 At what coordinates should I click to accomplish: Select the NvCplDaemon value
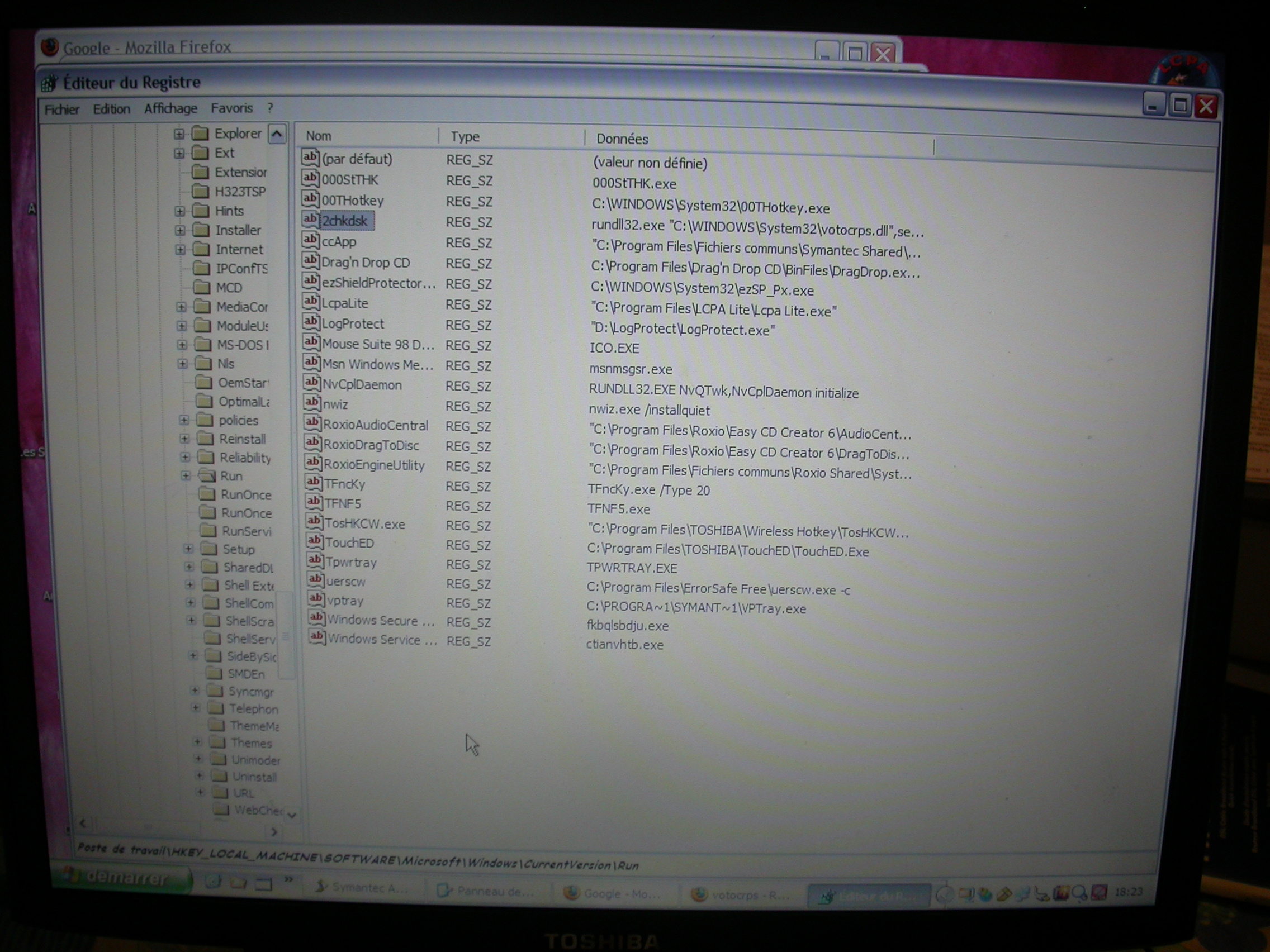(x=362, y=385)
